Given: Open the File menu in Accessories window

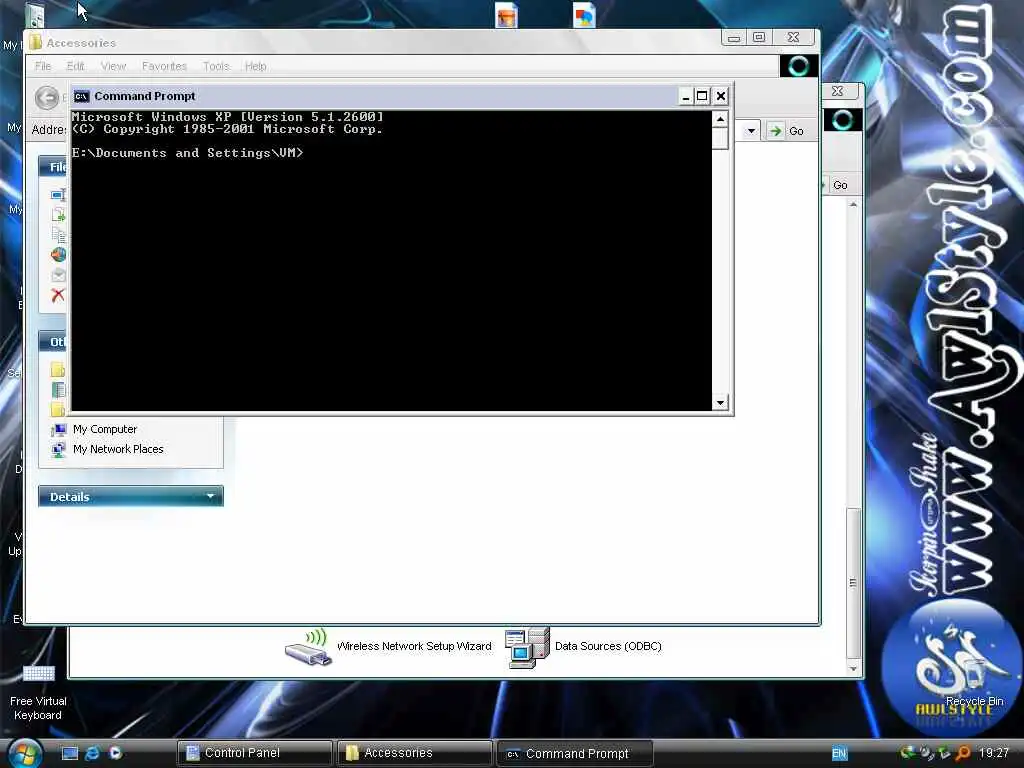Looking at the screenshot, I should click(x=42, y=66).
